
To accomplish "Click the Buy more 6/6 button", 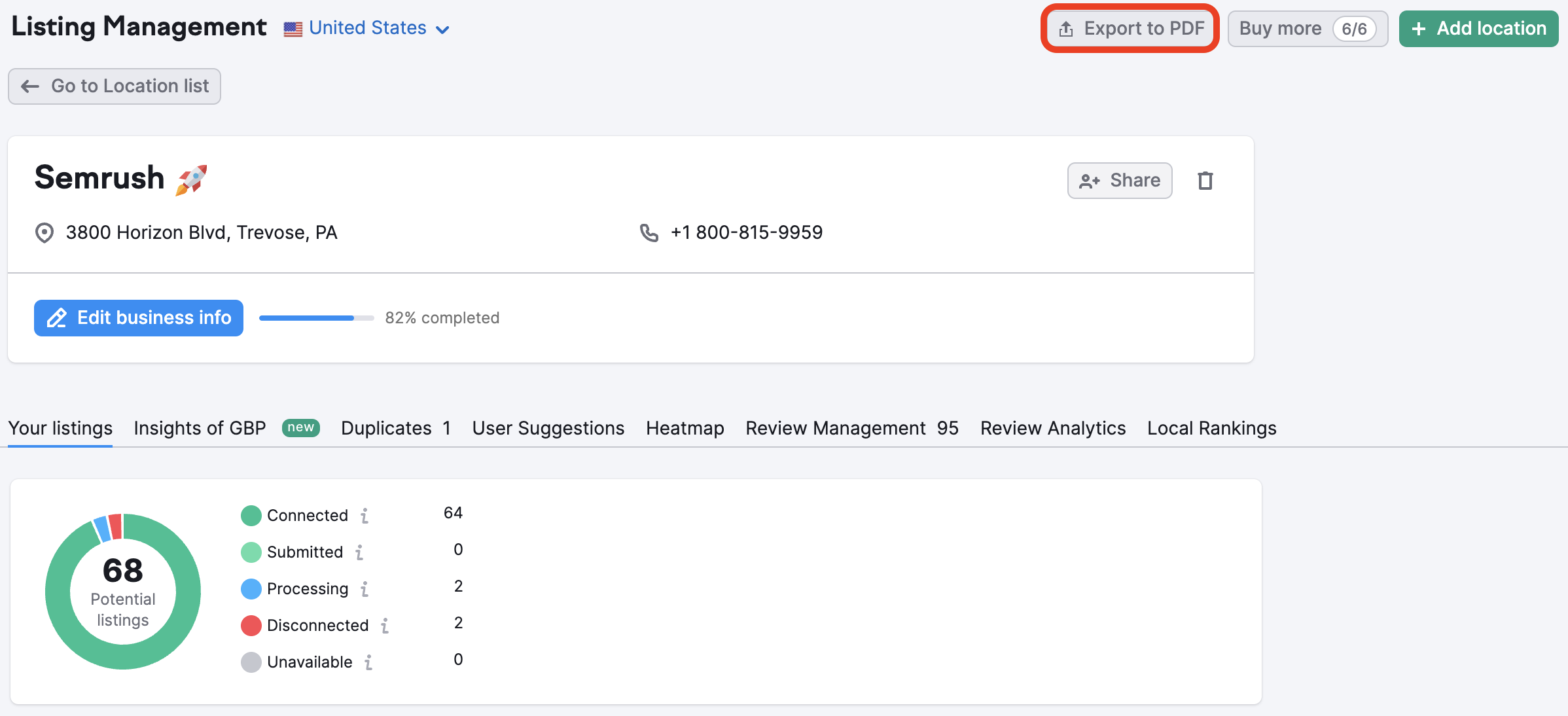I will click(1306, 28).
